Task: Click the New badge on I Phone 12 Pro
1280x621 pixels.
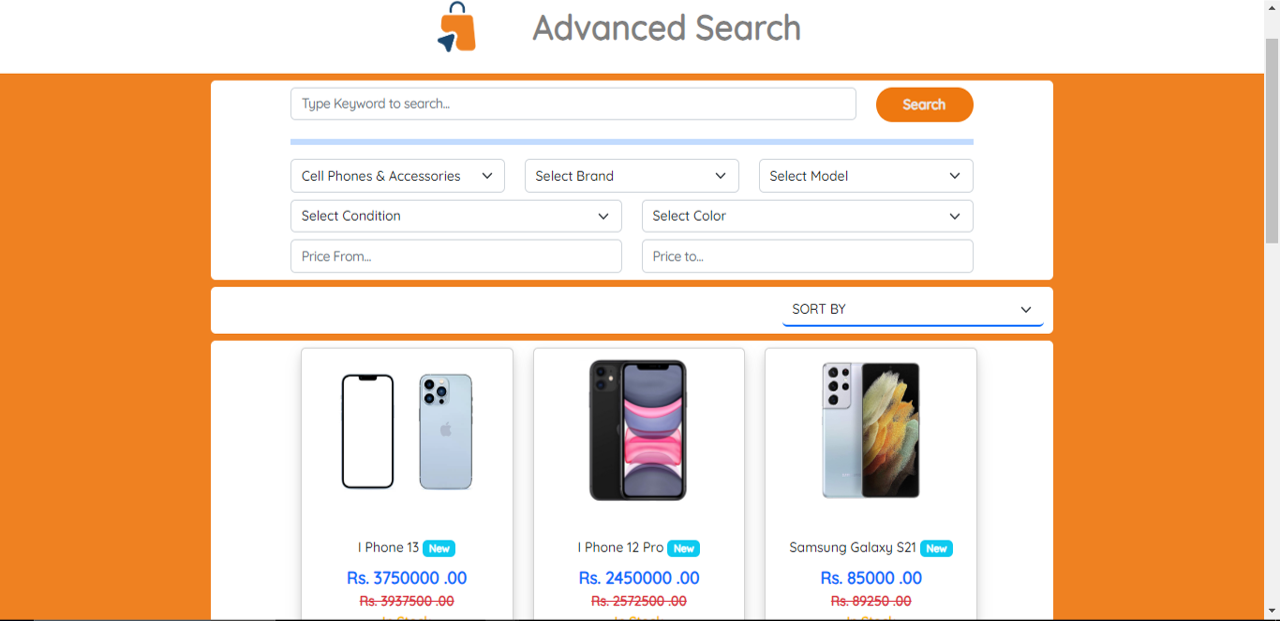Action: [683, 548]
